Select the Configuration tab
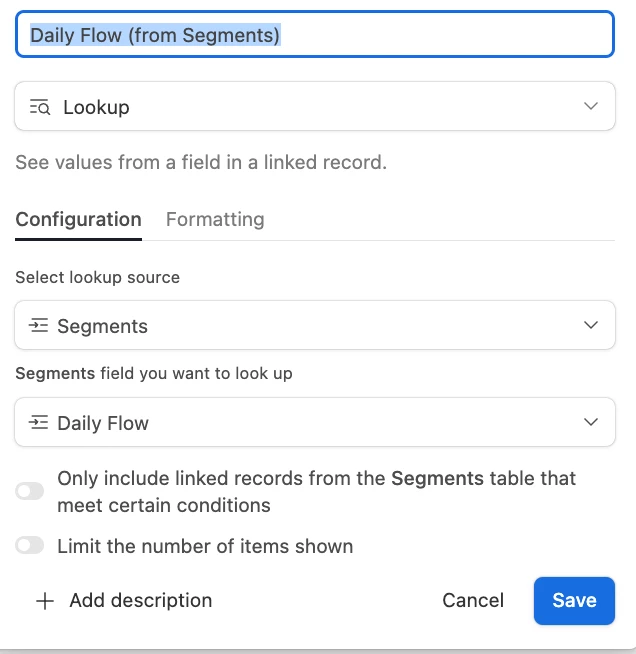 [78, 219]
